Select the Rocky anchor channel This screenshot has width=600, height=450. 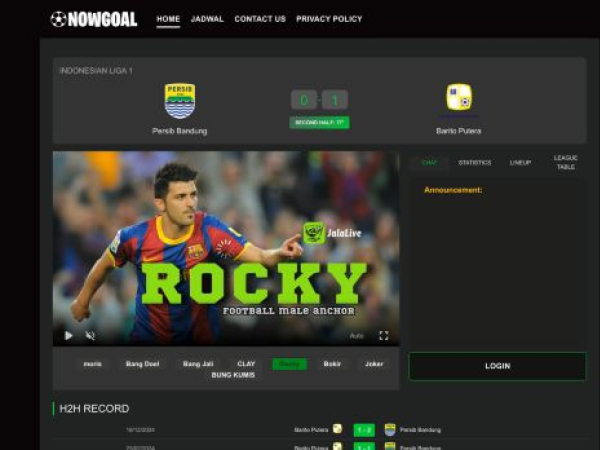tap(289, 364)
